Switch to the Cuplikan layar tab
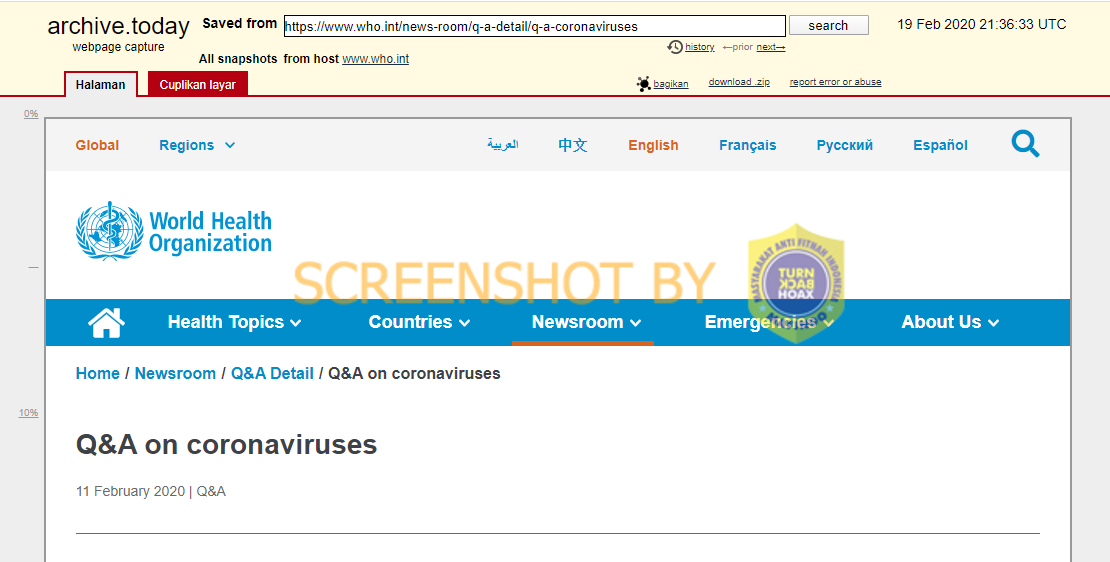 pos(198,84)
